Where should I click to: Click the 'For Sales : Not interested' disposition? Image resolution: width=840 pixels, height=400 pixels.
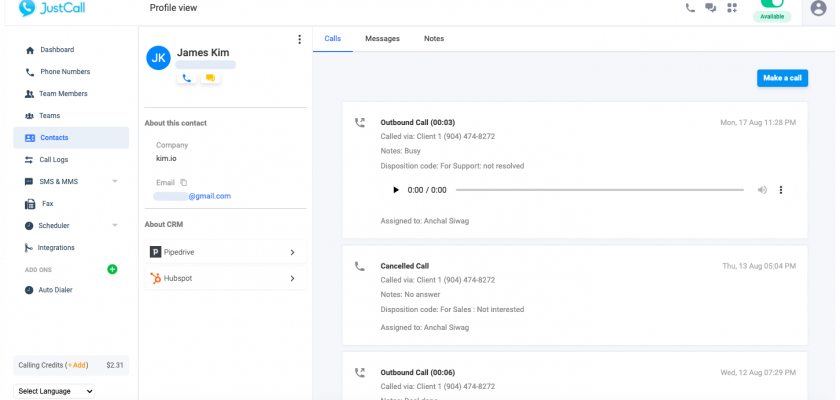click(482, 310)
